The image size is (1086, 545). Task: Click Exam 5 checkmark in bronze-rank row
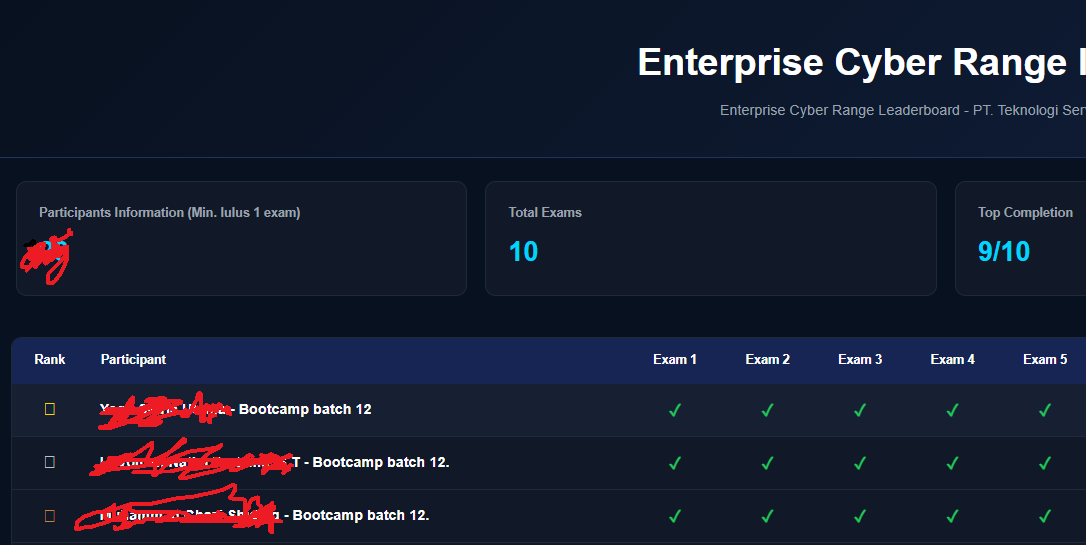click(x=1045, y=516)
